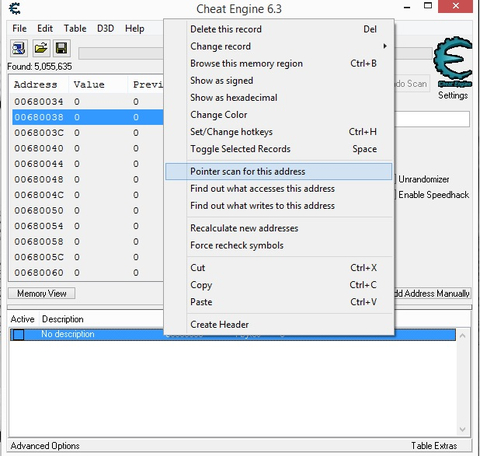The height and width of the screenshot is (456, 480).
Task: Choose Paste from the context menu
Action: [279, 302]
